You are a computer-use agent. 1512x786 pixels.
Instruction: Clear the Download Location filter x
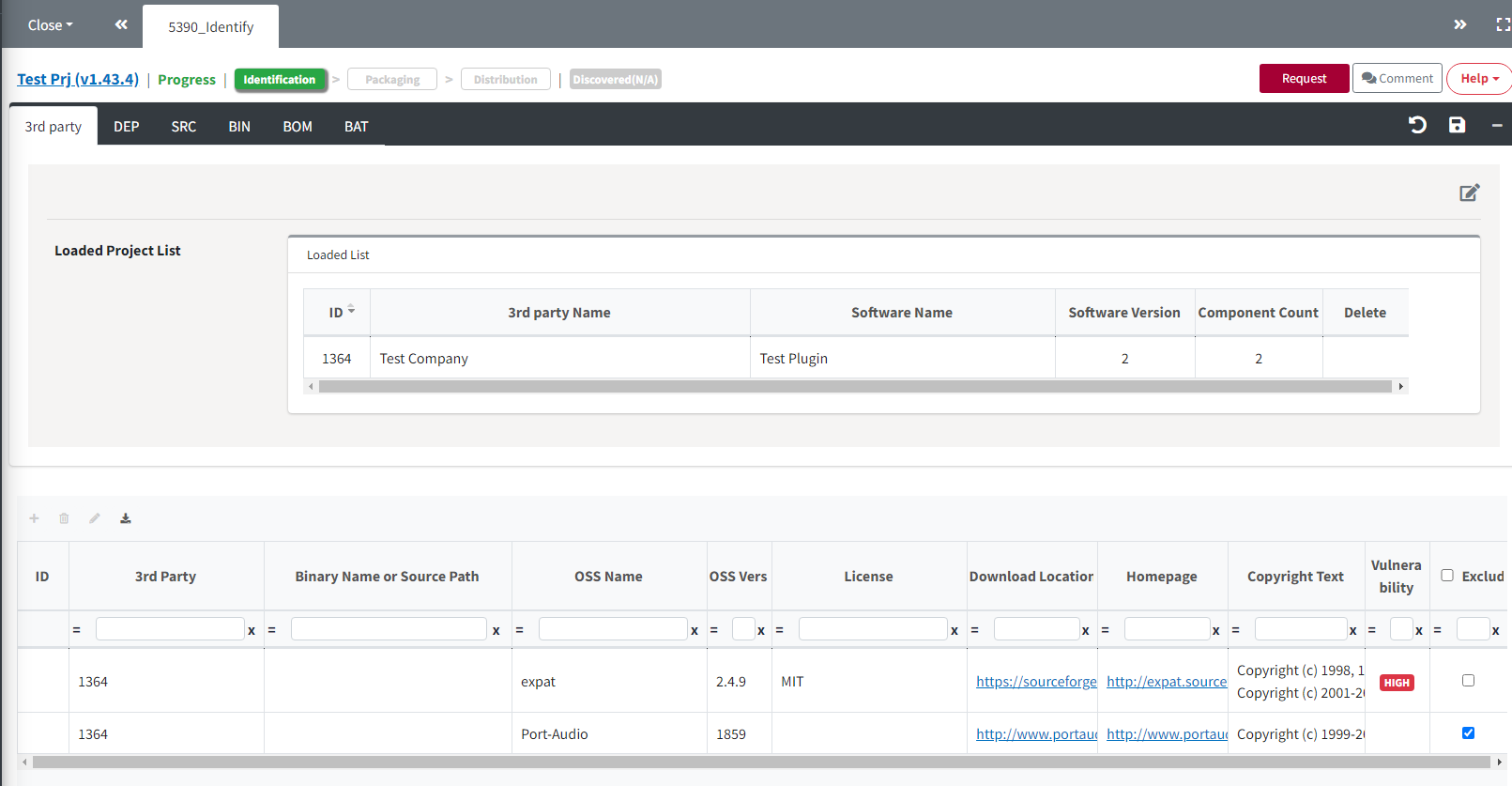(x=1086, y=630)
